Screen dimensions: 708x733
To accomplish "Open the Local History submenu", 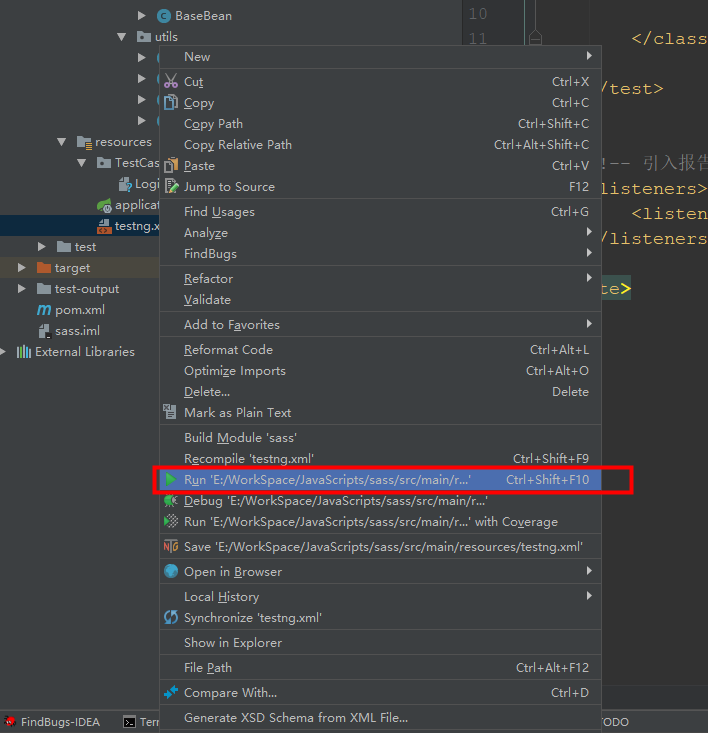I will point(380,596).
